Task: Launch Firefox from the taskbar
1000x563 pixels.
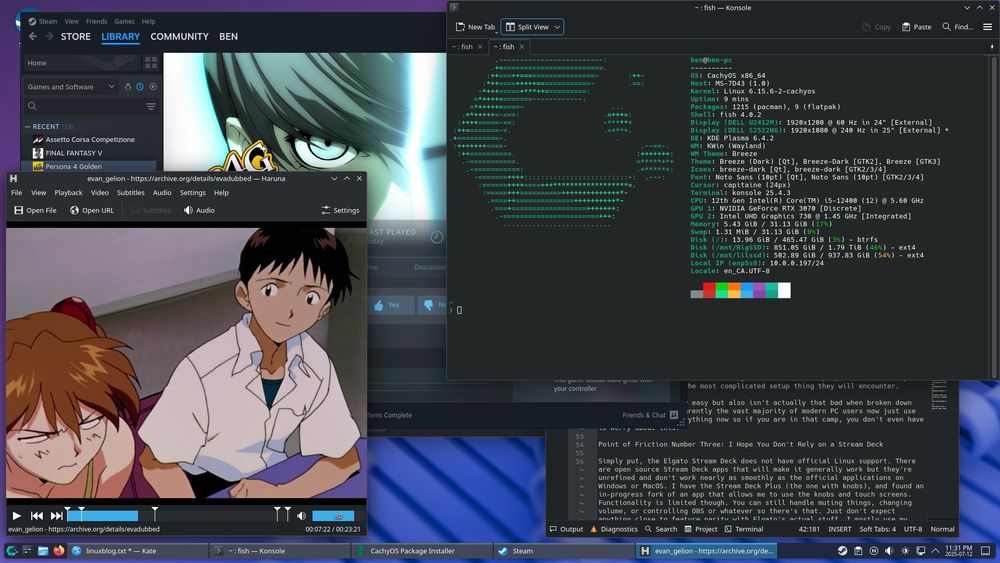Action: [59, 550]
